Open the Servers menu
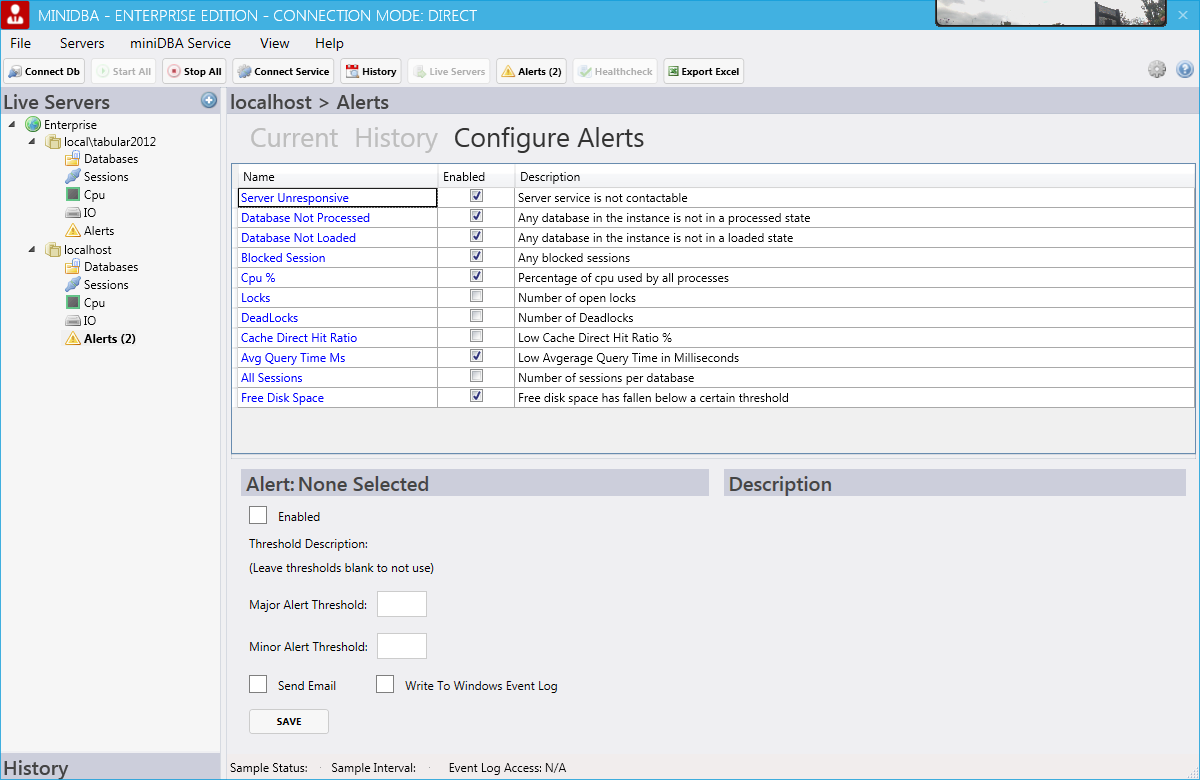The width and height of the screenshot is (1200, 780). (82, 43)
